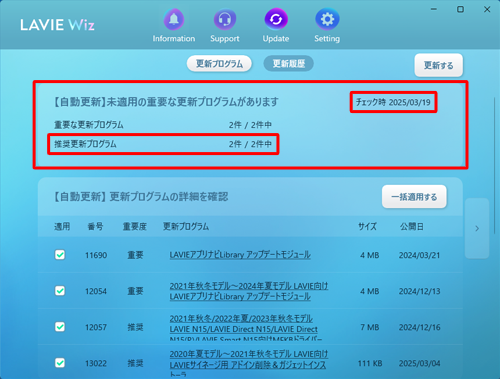Viewport: 500px width, 379px height.
Task: Click the 更新する button
Action: point(438,65)
